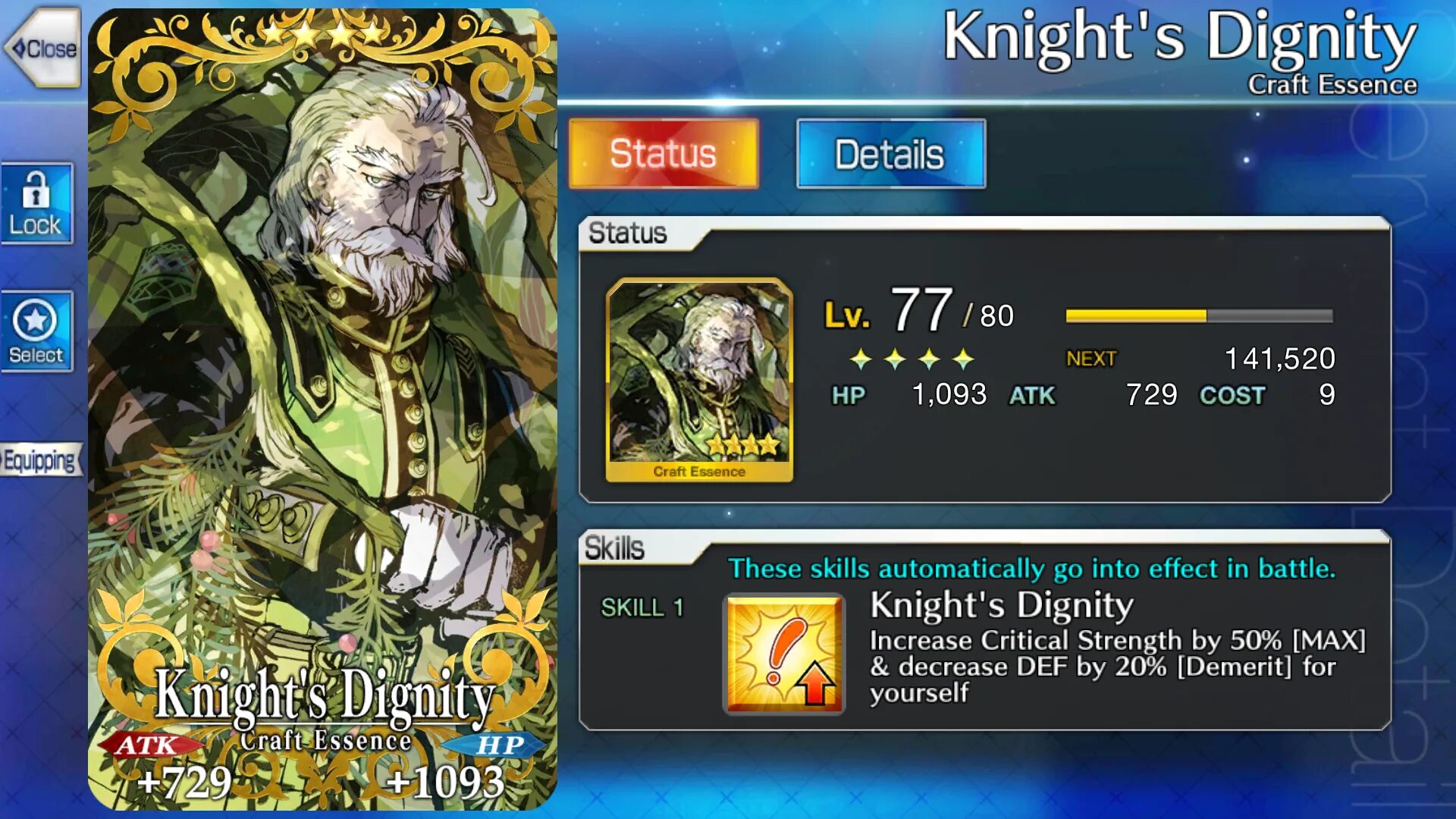Tap the Craft Essence thumbnail portrait
This screenshot has width=1456, height=819.
(699, 380)
